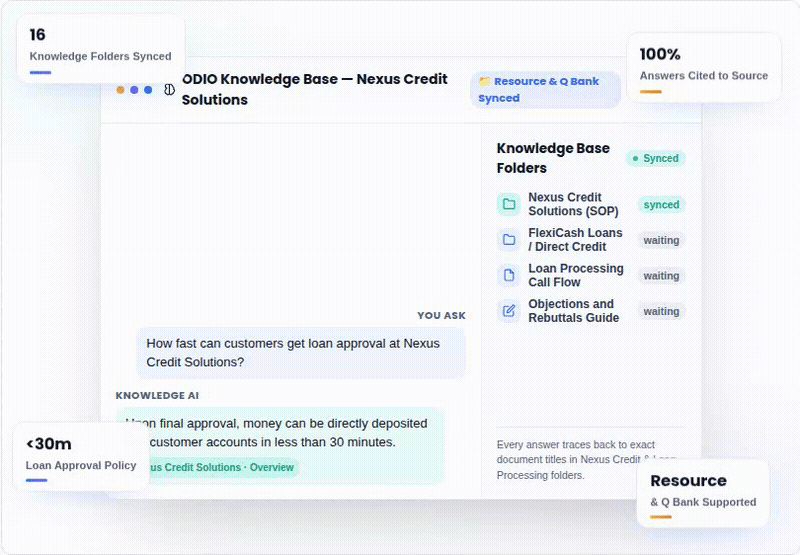Click the Resource & Q Bank Supported card

coord(703,494)
